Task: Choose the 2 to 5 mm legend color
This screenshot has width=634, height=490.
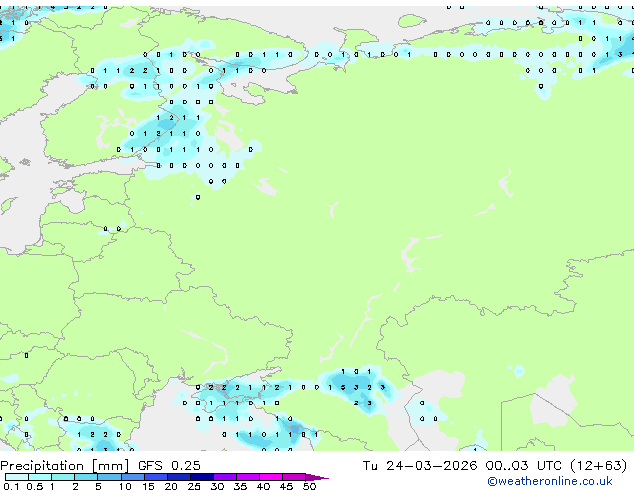Action: 86,477
